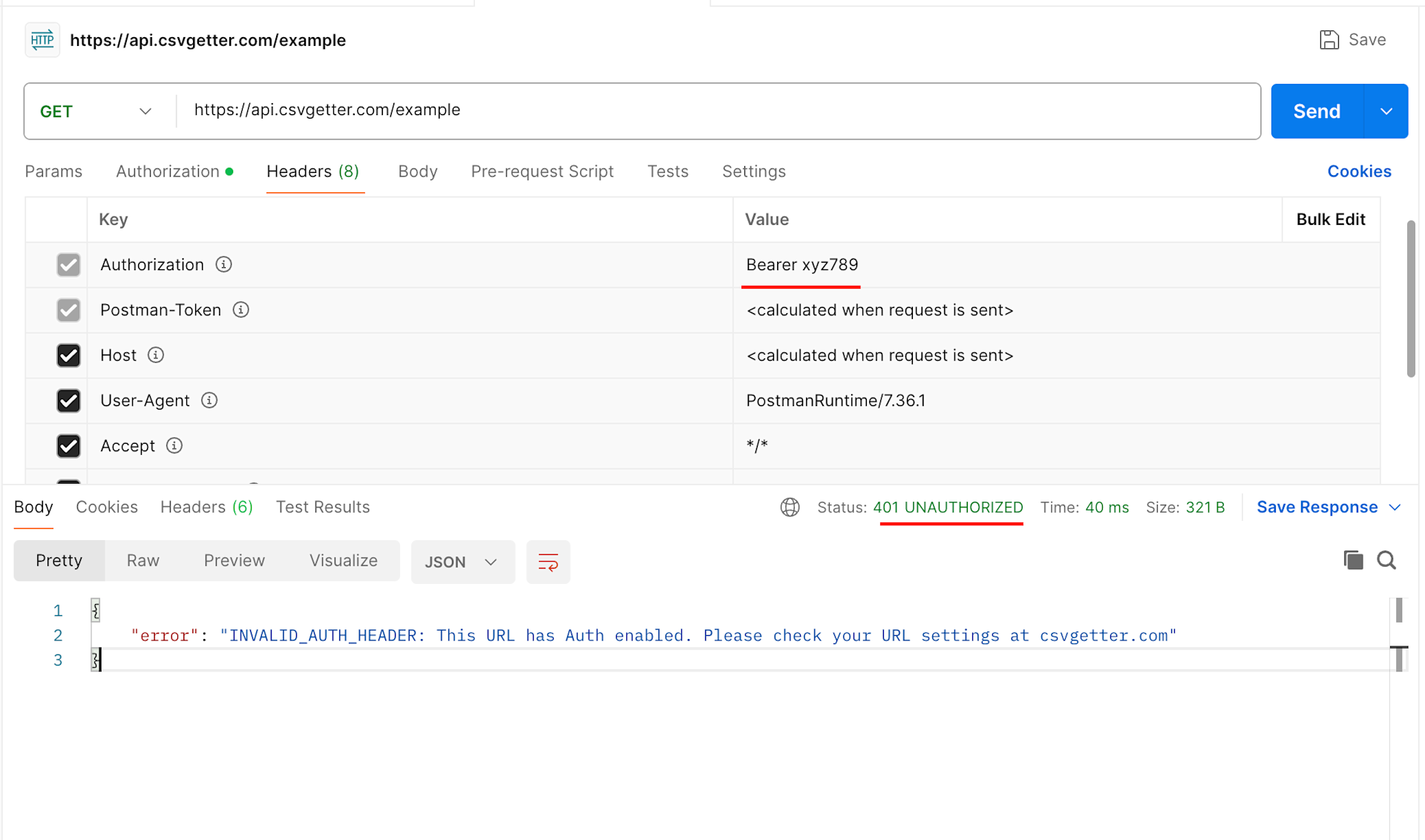Open the response Test Results tab
1425x840 pixels.
click(x=322, y=508)
